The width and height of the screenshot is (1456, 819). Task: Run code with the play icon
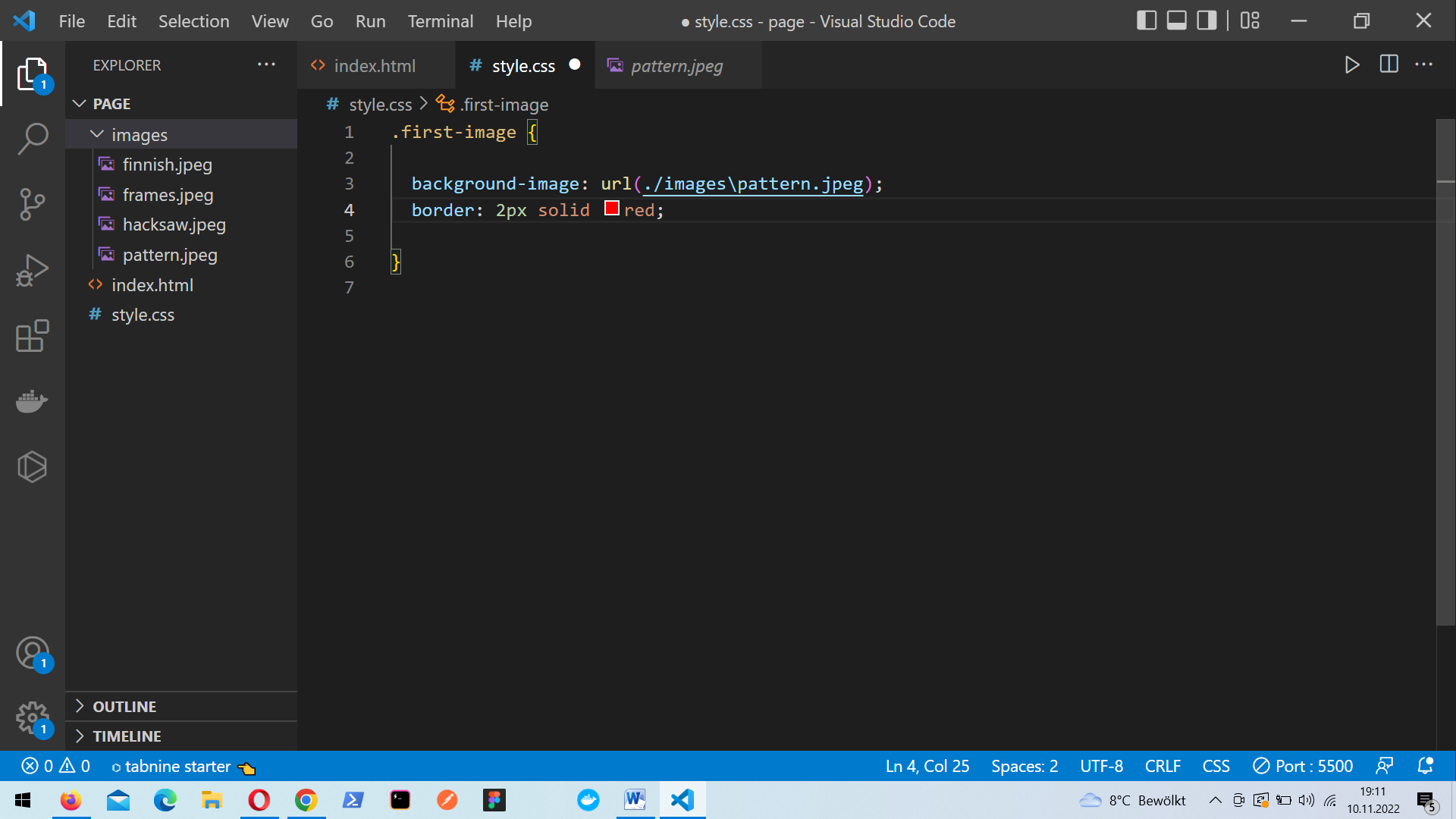click(1352, 64)
